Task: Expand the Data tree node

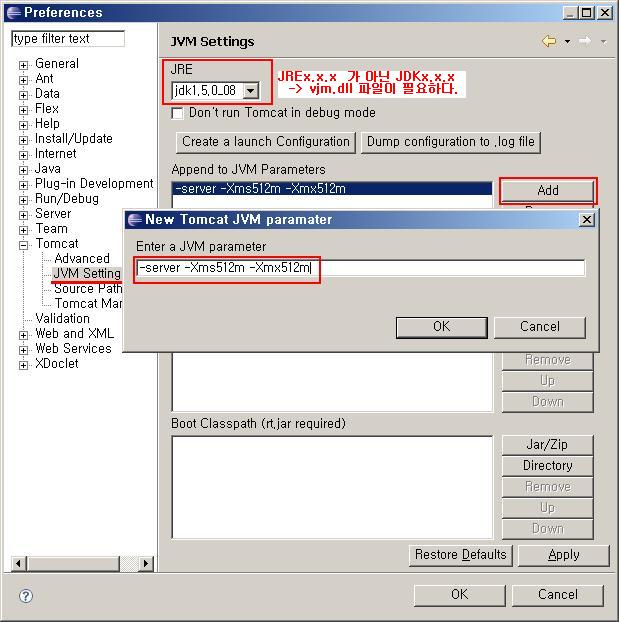Action: [x=23, y=95]
